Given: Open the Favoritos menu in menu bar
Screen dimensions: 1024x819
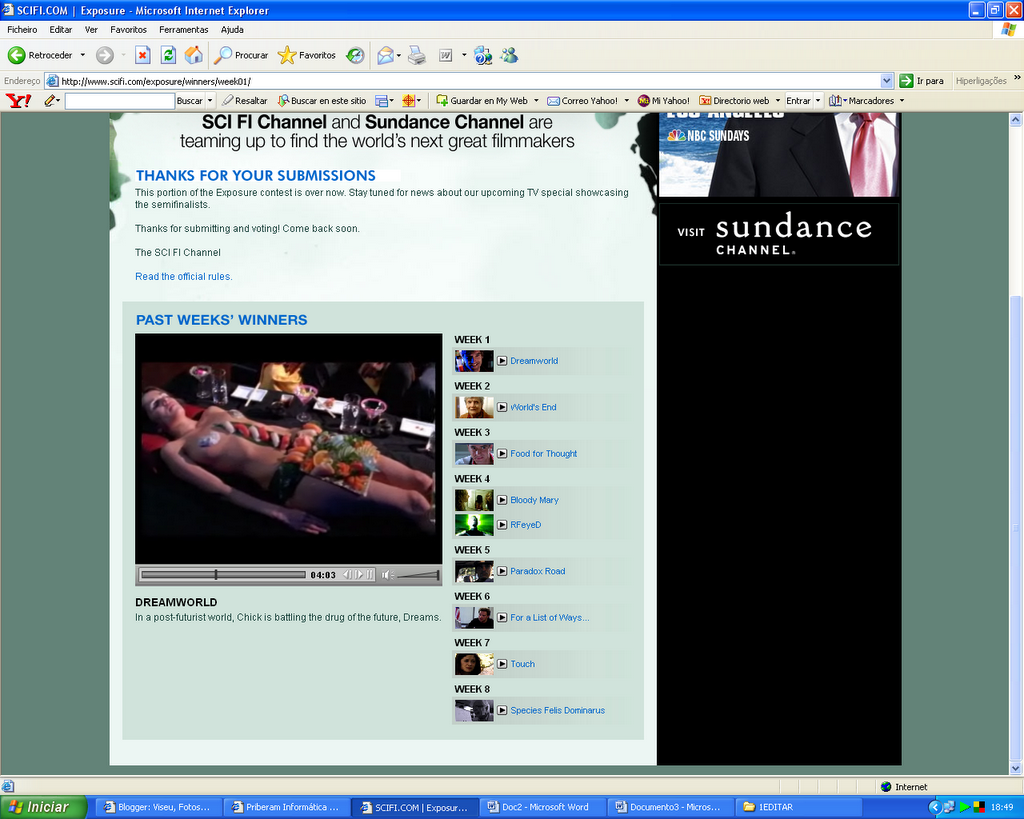Looking at the screenshot, I should click(x=128, y=29).
